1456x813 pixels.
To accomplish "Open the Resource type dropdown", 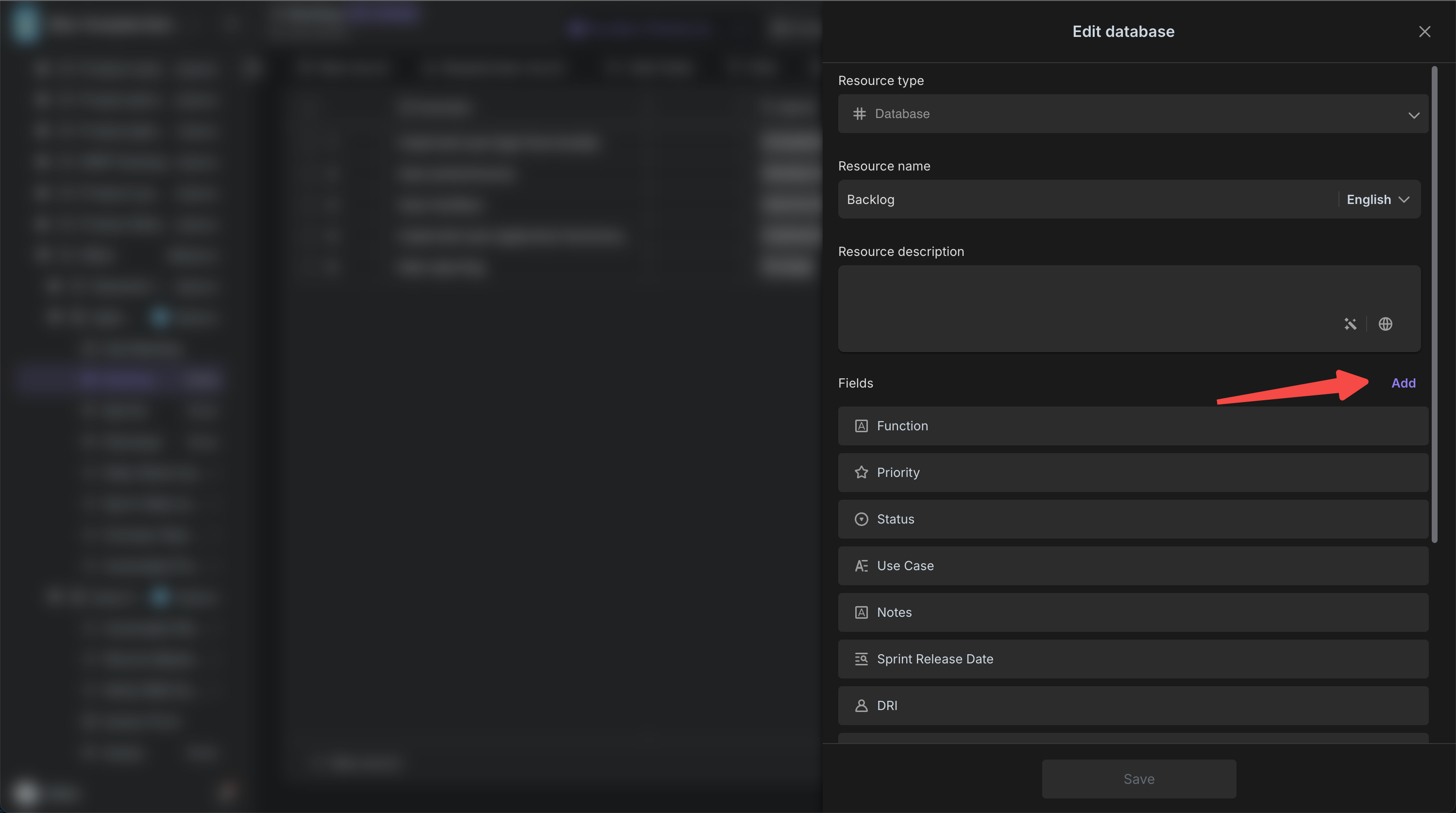I will (1133, 114).
